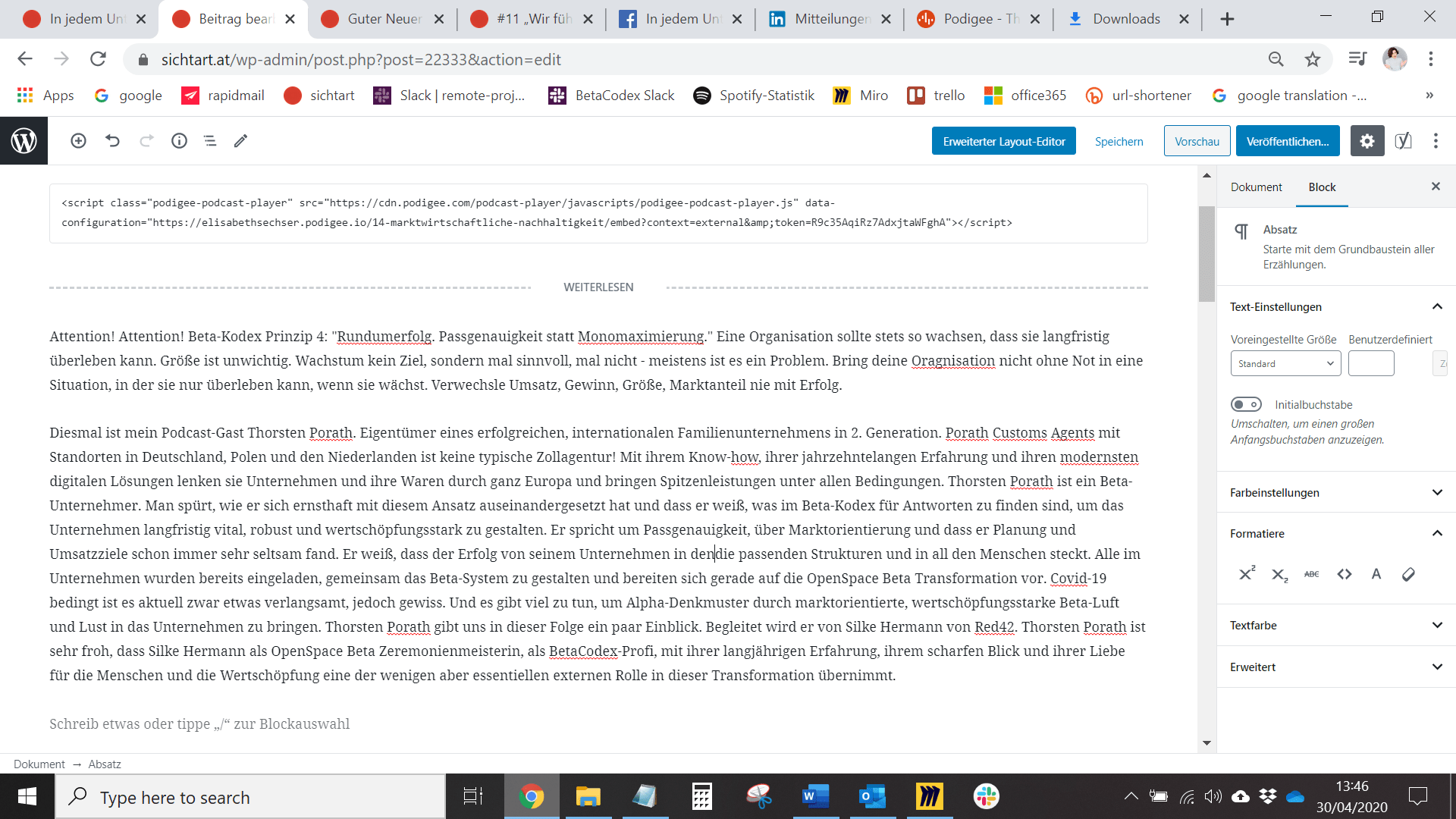Open the trello bookmark

937,95
